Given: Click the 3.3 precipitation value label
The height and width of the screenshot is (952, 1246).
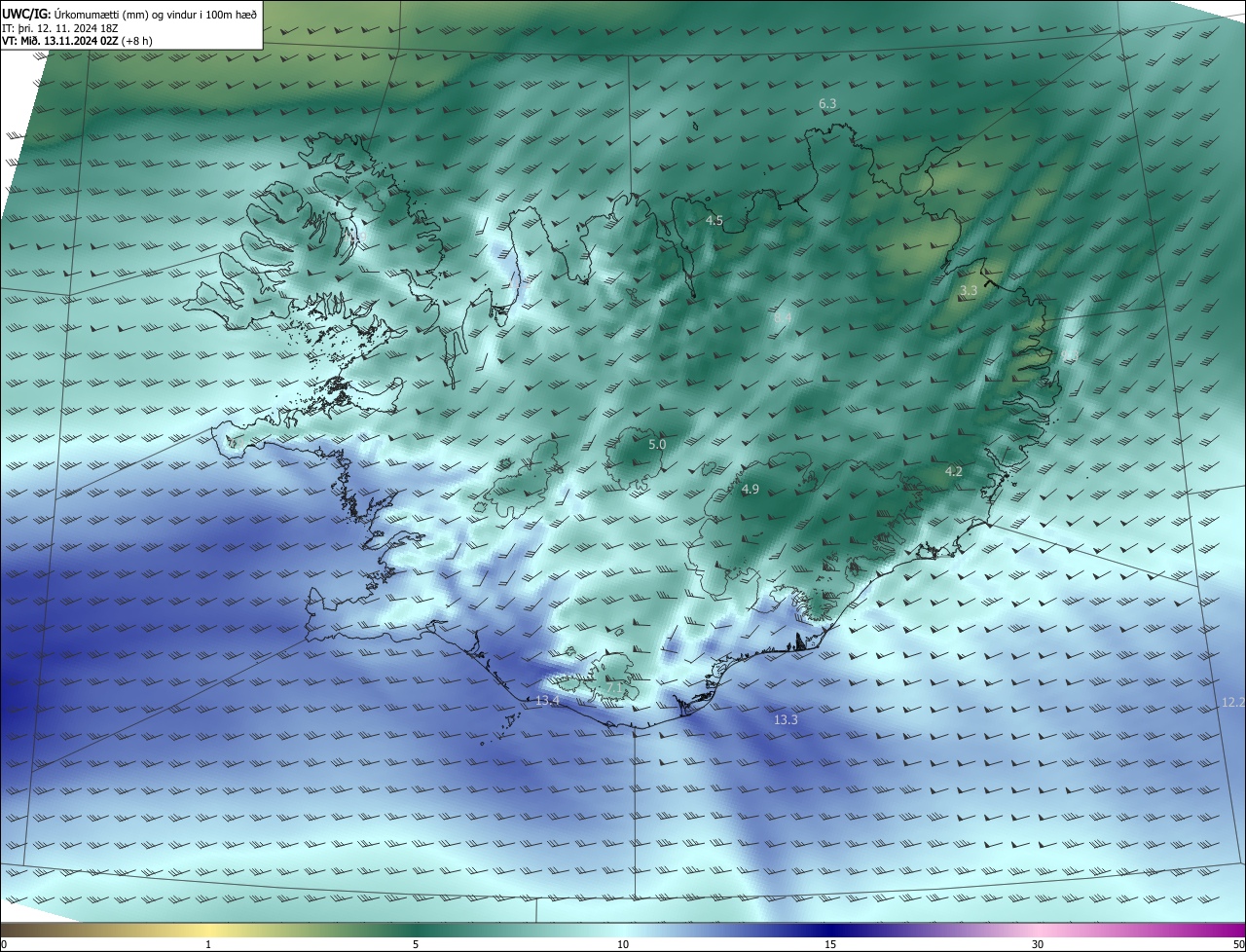Looking at the screenshot, I should tap(969, 291).
